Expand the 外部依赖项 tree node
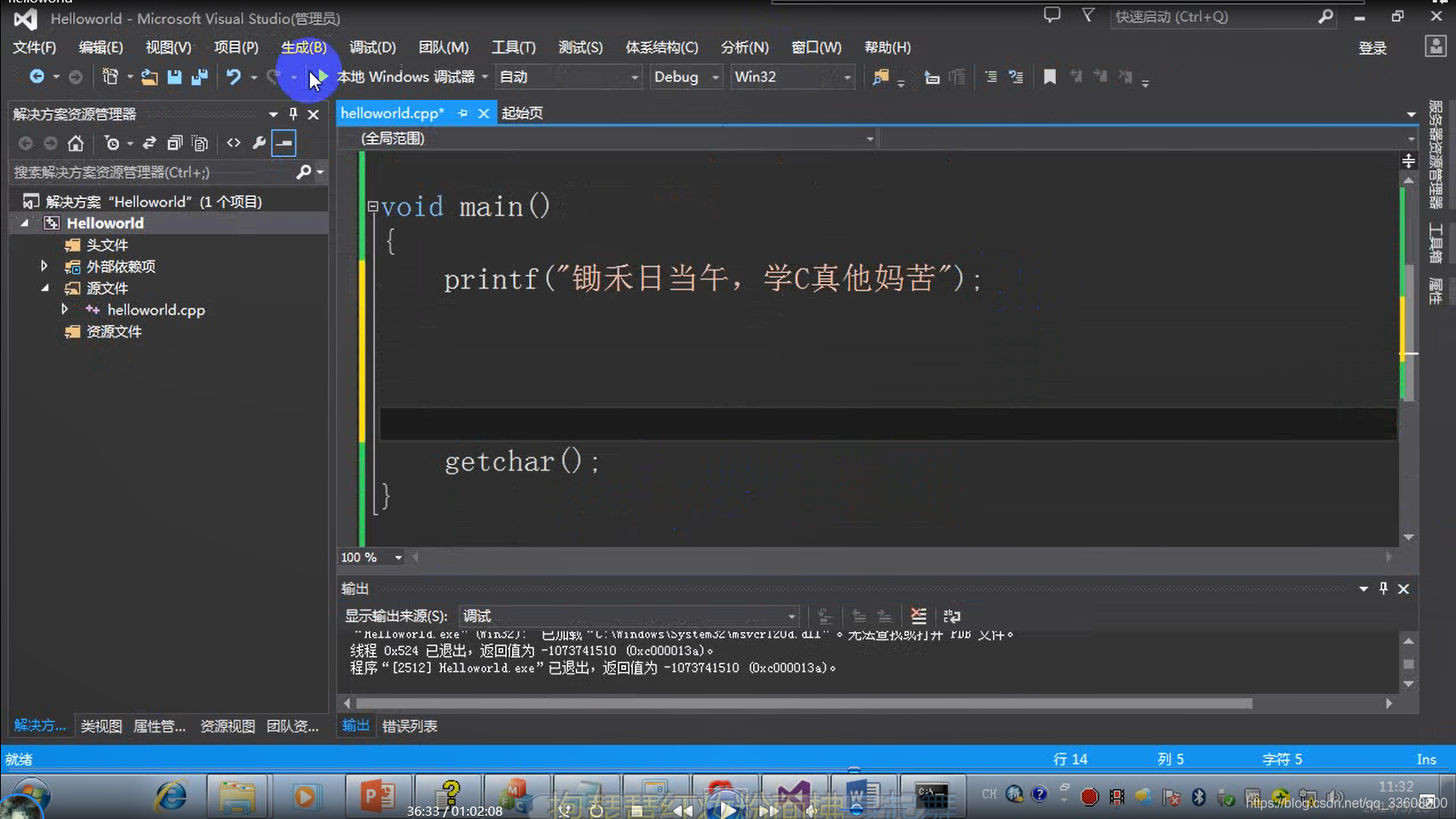Image resolution: width=1456 pixels, height=819 pixels. [45, 266]
